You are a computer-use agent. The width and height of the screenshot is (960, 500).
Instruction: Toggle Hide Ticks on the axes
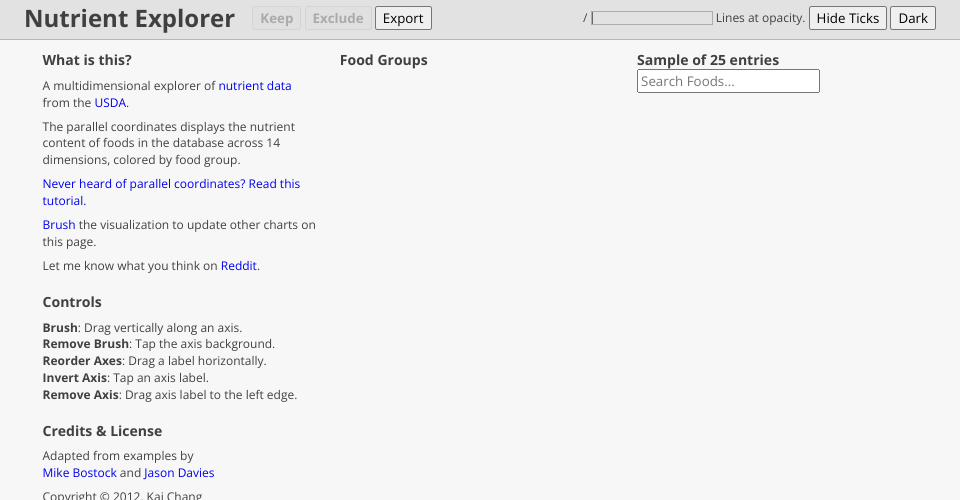(x=847, y=18)
